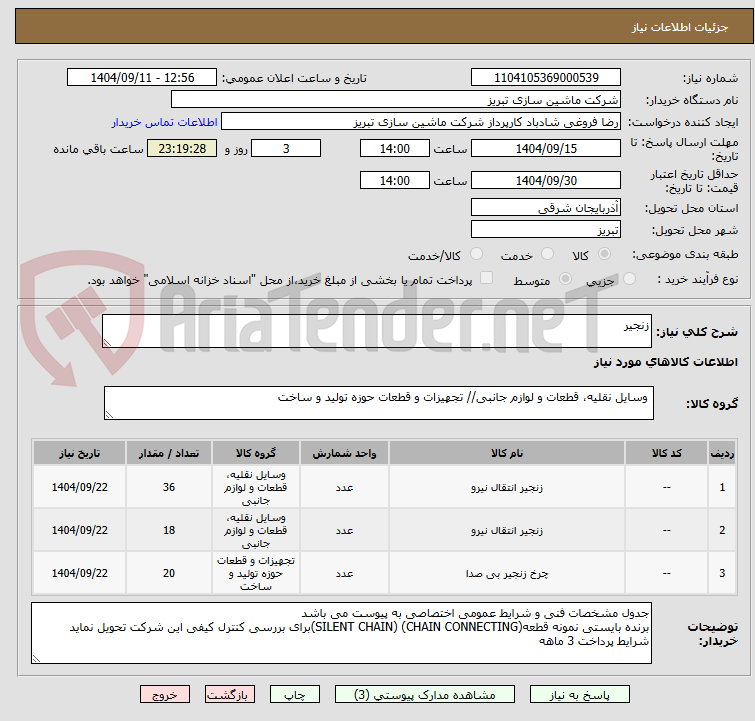This screenshot has width=755, height=721.
Task: Click the پاسخ به نیاز button
Action: (x=580, y=695)
